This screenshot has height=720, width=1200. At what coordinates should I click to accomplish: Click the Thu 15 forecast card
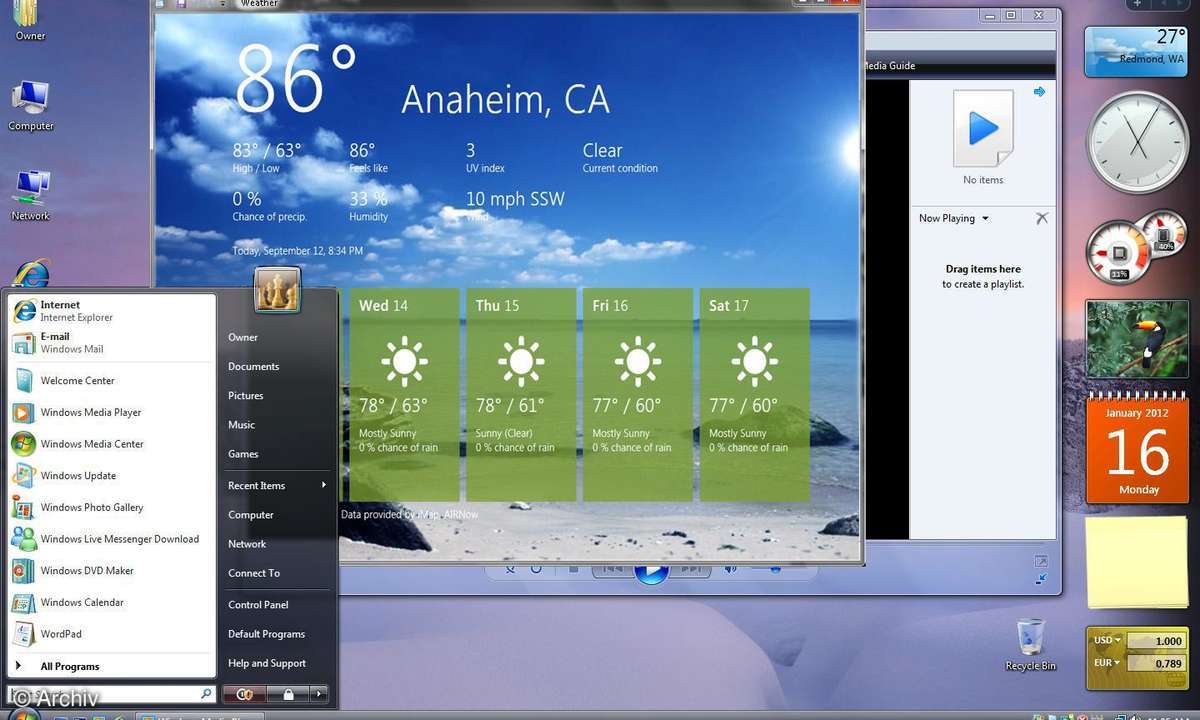coord(521,395)
